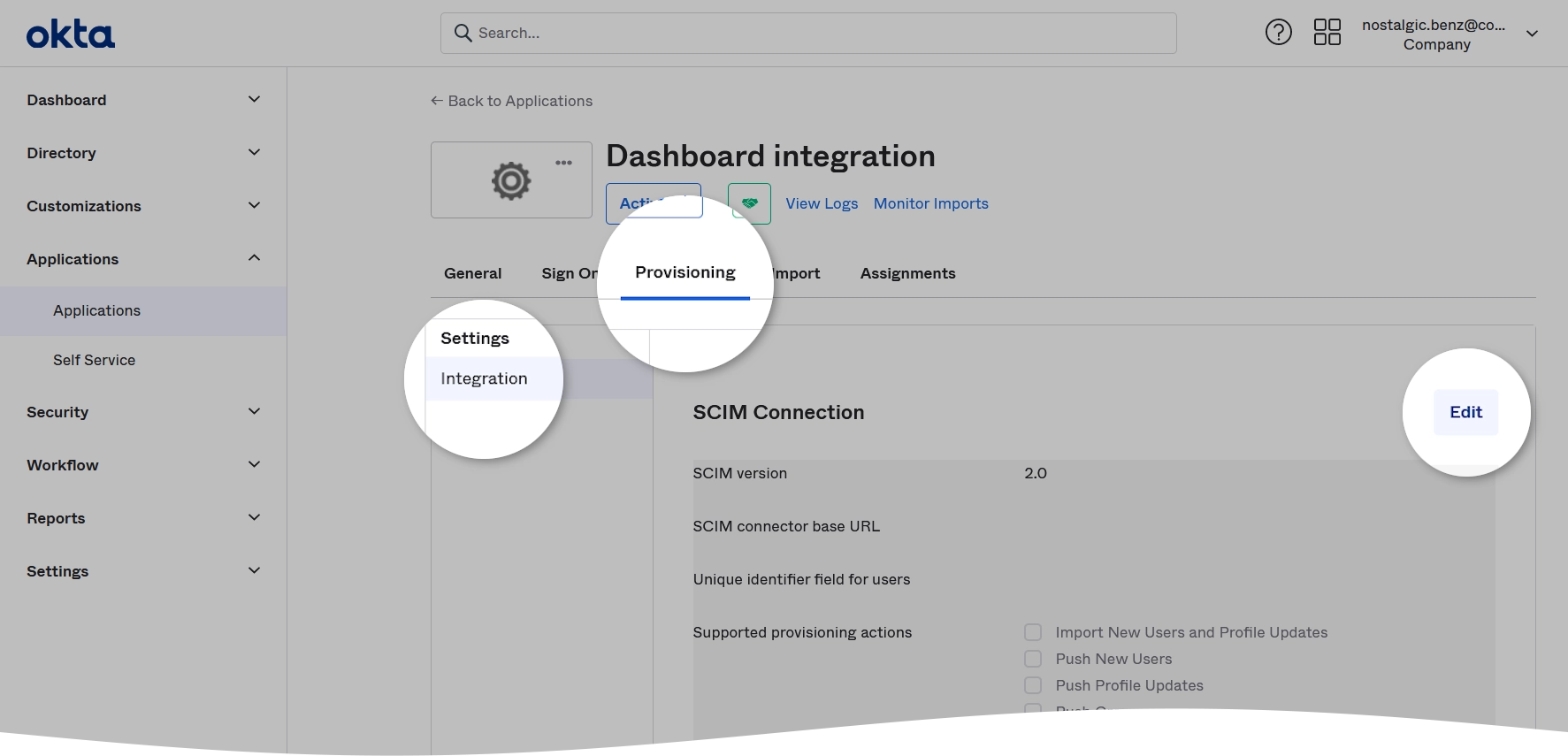Focus the Search field

click(x=808, y=33)
